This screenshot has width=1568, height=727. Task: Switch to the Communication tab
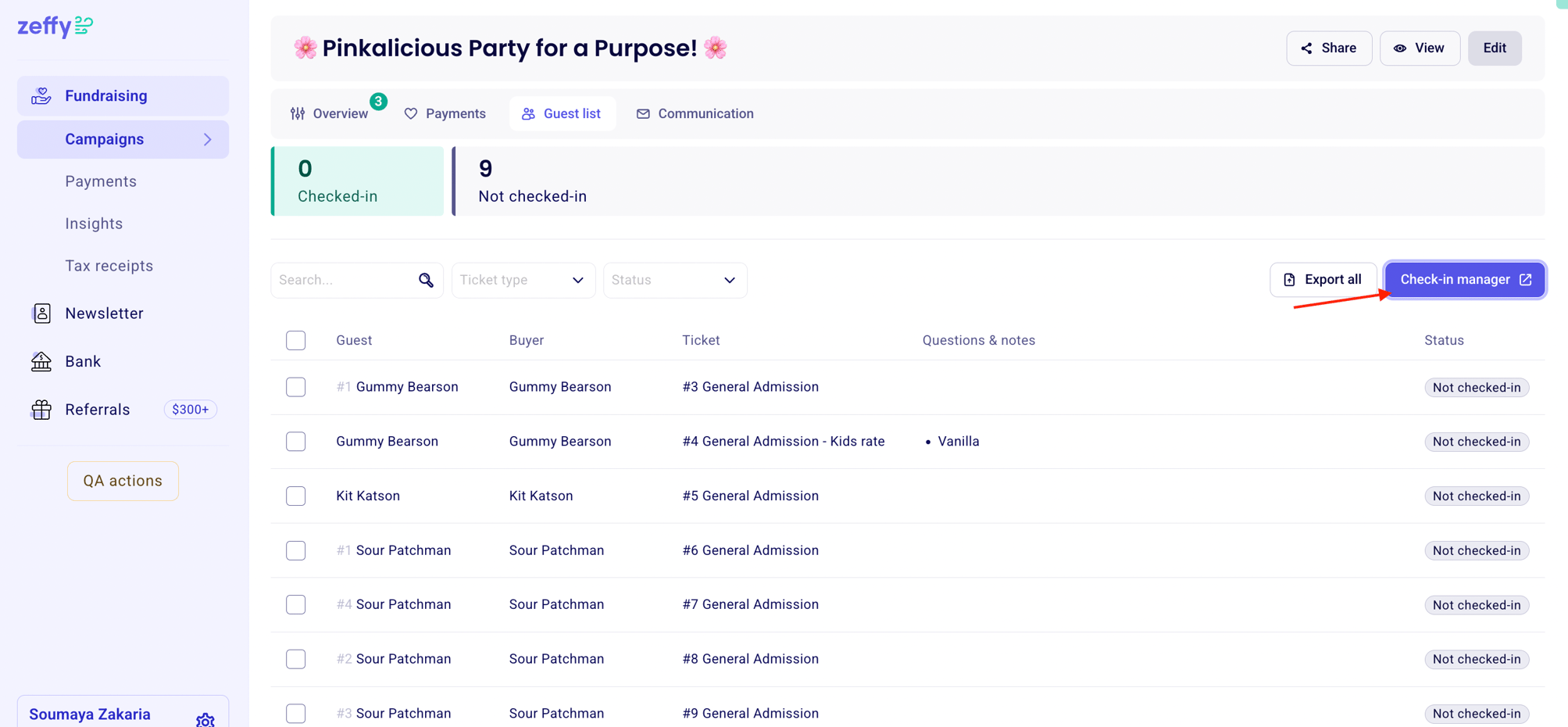tap(695, 114)
